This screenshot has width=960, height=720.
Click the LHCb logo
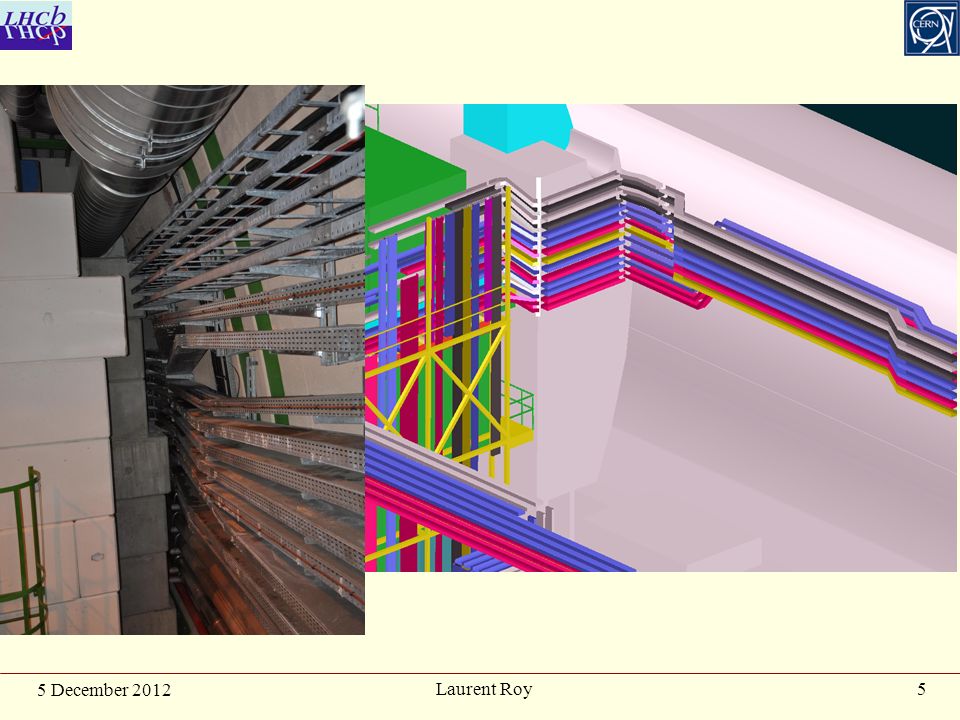36,25
